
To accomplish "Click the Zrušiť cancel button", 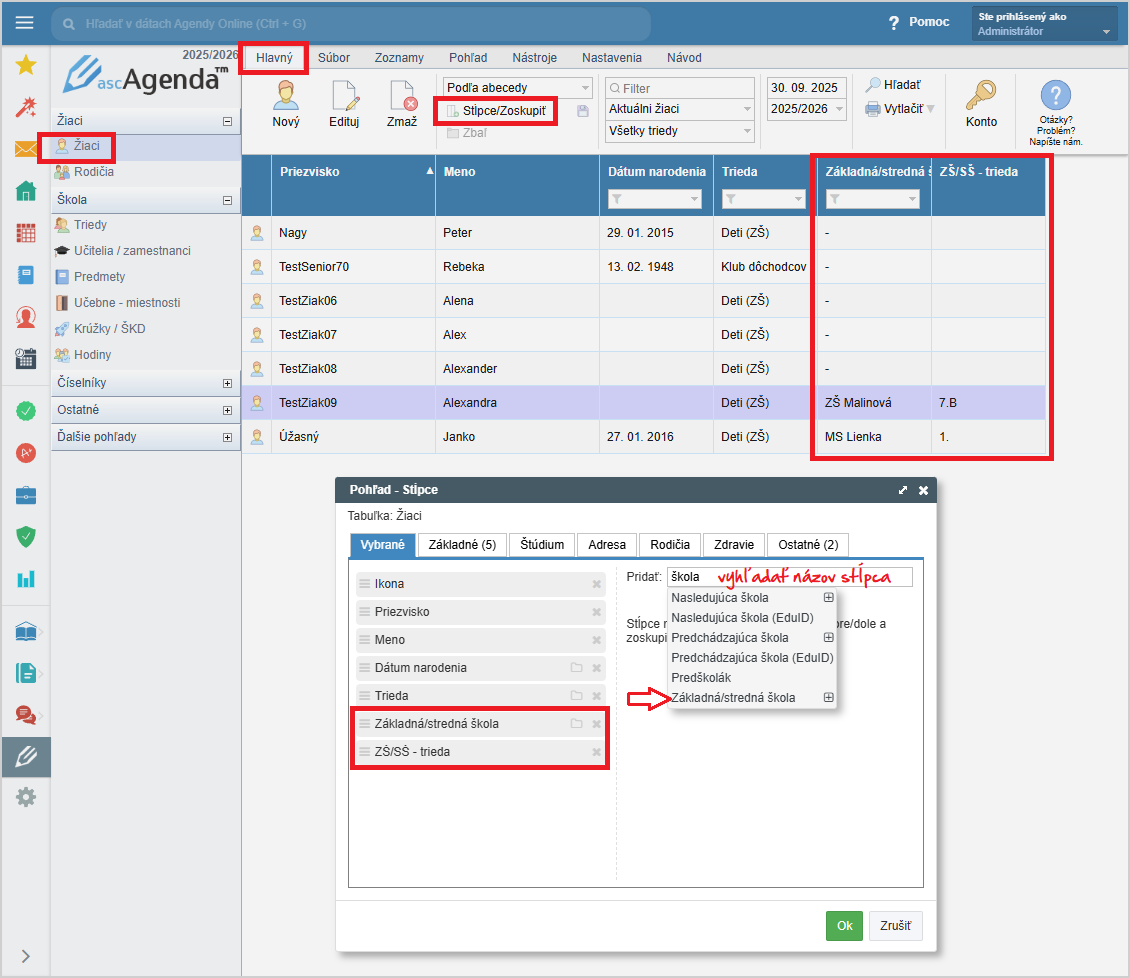I will (895, 926).
